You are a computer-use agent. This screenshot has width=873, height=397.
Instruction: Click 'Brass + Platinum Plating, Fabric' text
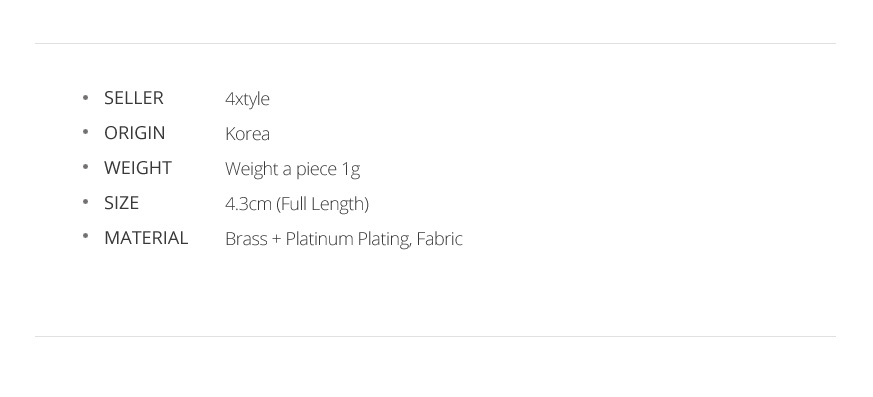coord(344,239)
